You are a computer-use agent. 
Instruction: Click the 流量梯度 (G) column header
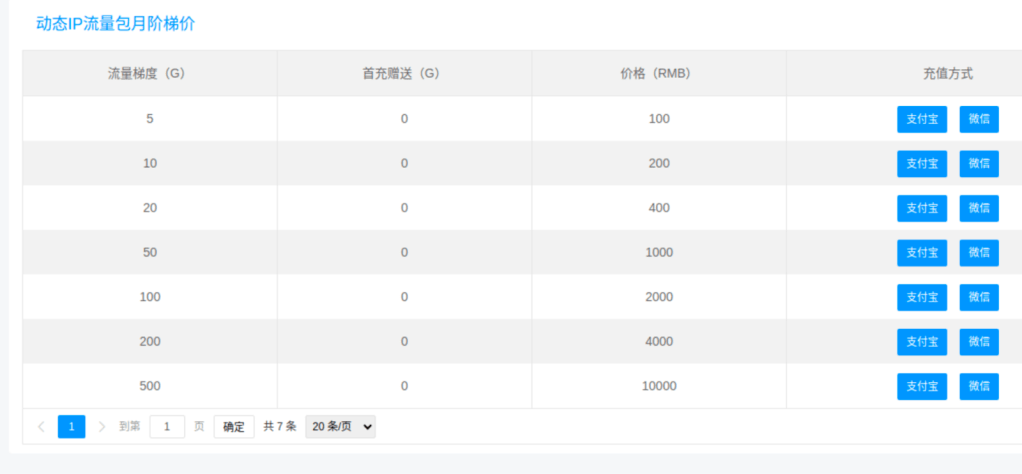[147, 74]
